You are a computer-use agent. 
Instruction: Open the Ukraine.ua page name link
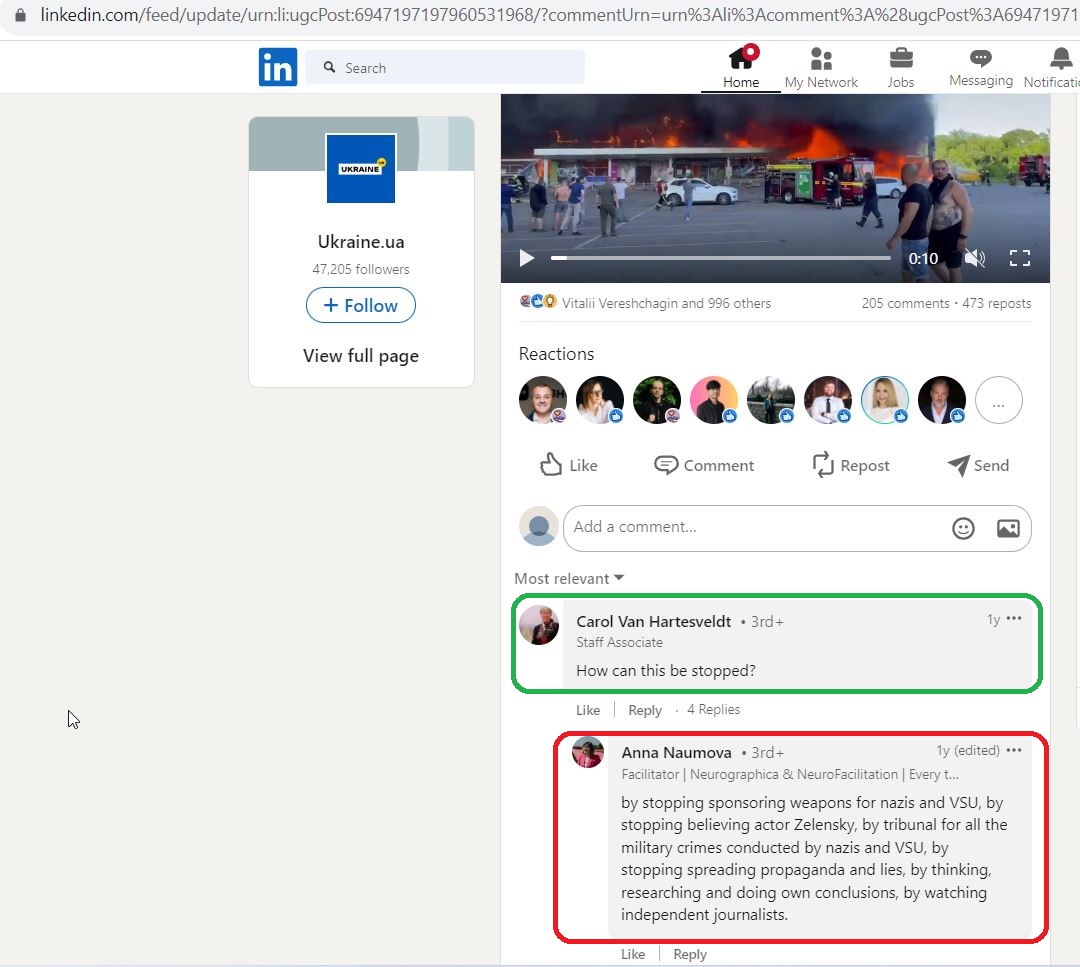361,242
